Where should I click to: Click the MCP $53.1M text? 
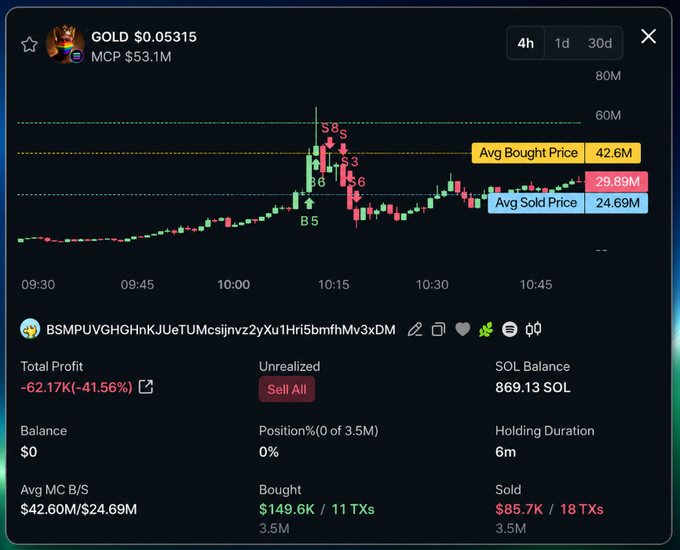pyautogui.click(x=131, y=56)
